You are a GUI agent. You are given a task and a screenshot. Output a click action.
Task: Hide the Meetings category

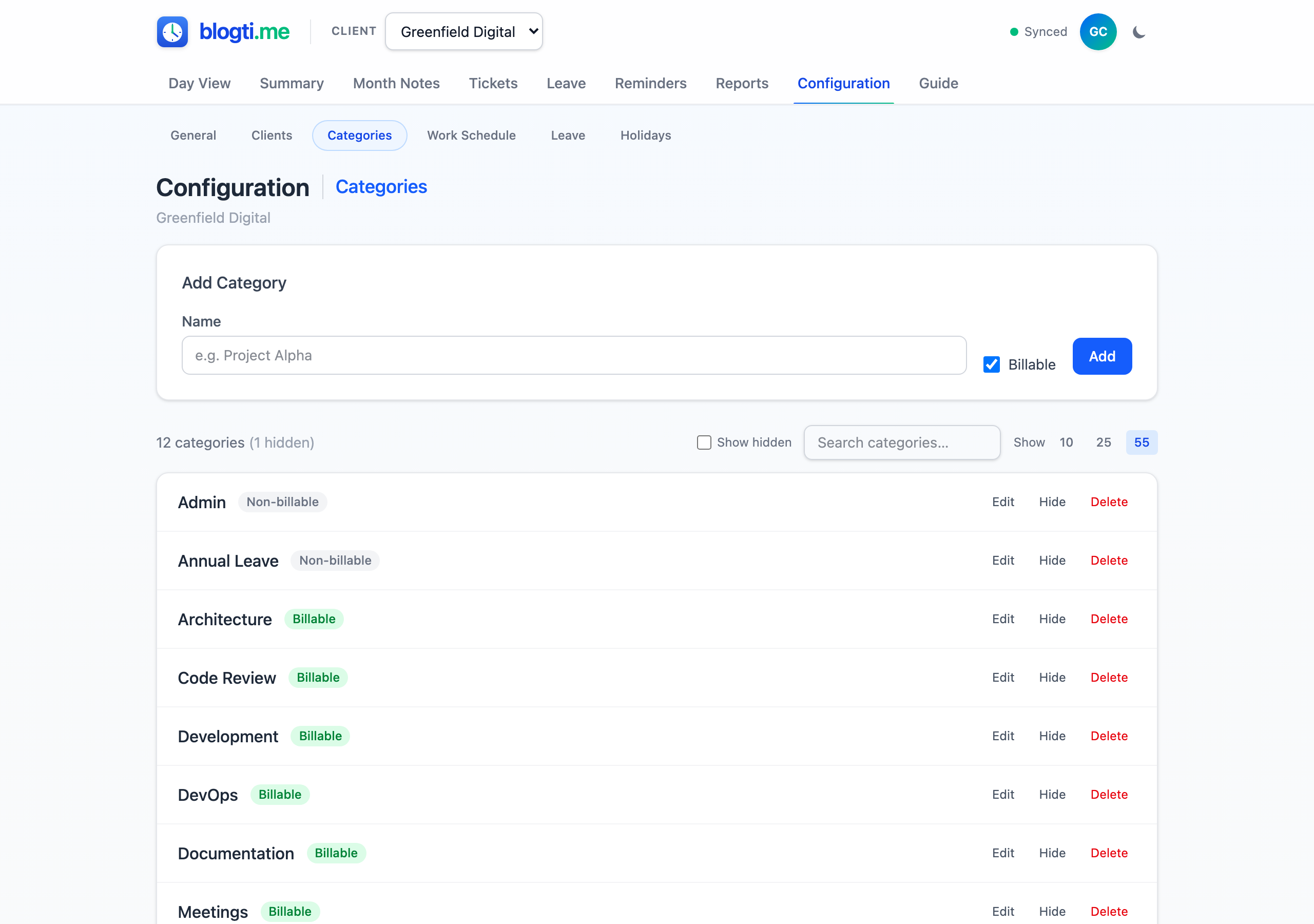(x=1052, y=911)
